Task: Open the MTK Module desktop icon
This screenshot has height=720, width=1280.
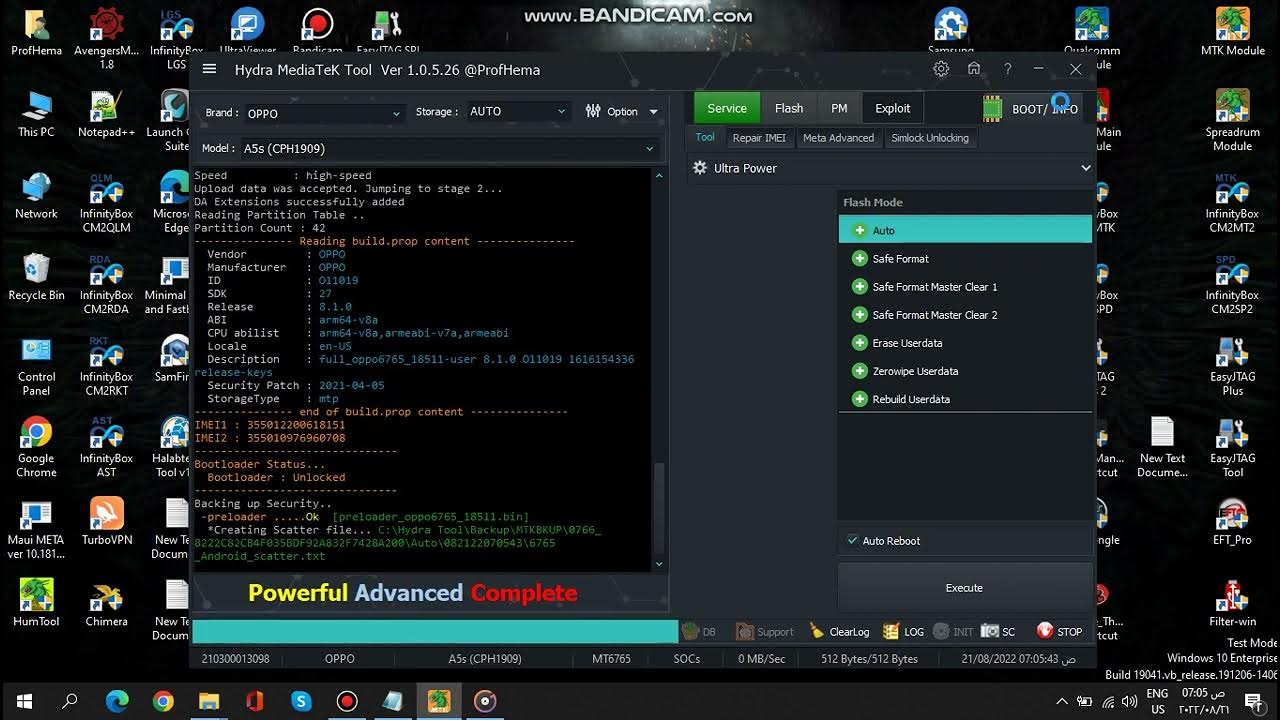Action: [x=1232, y=32]
